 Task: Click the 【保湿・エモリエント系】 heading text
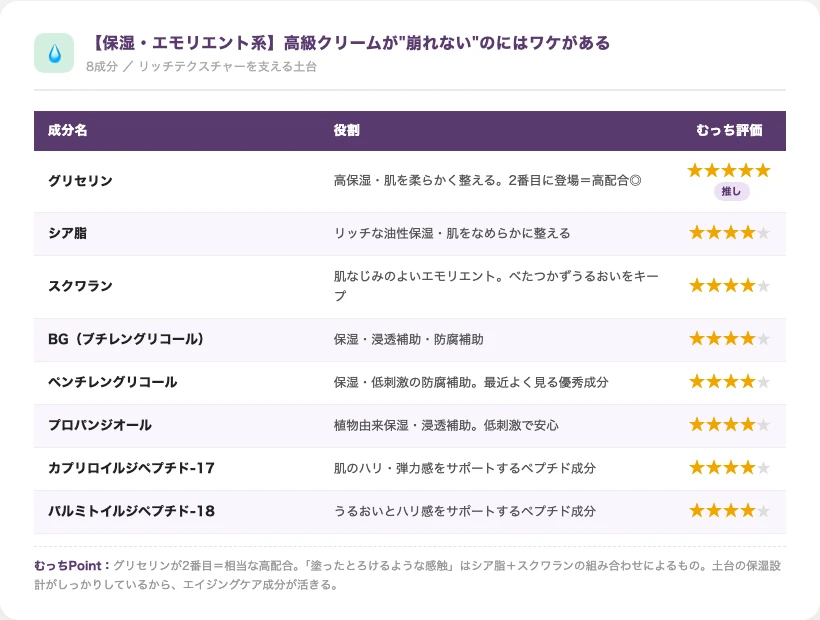point(350,43)
